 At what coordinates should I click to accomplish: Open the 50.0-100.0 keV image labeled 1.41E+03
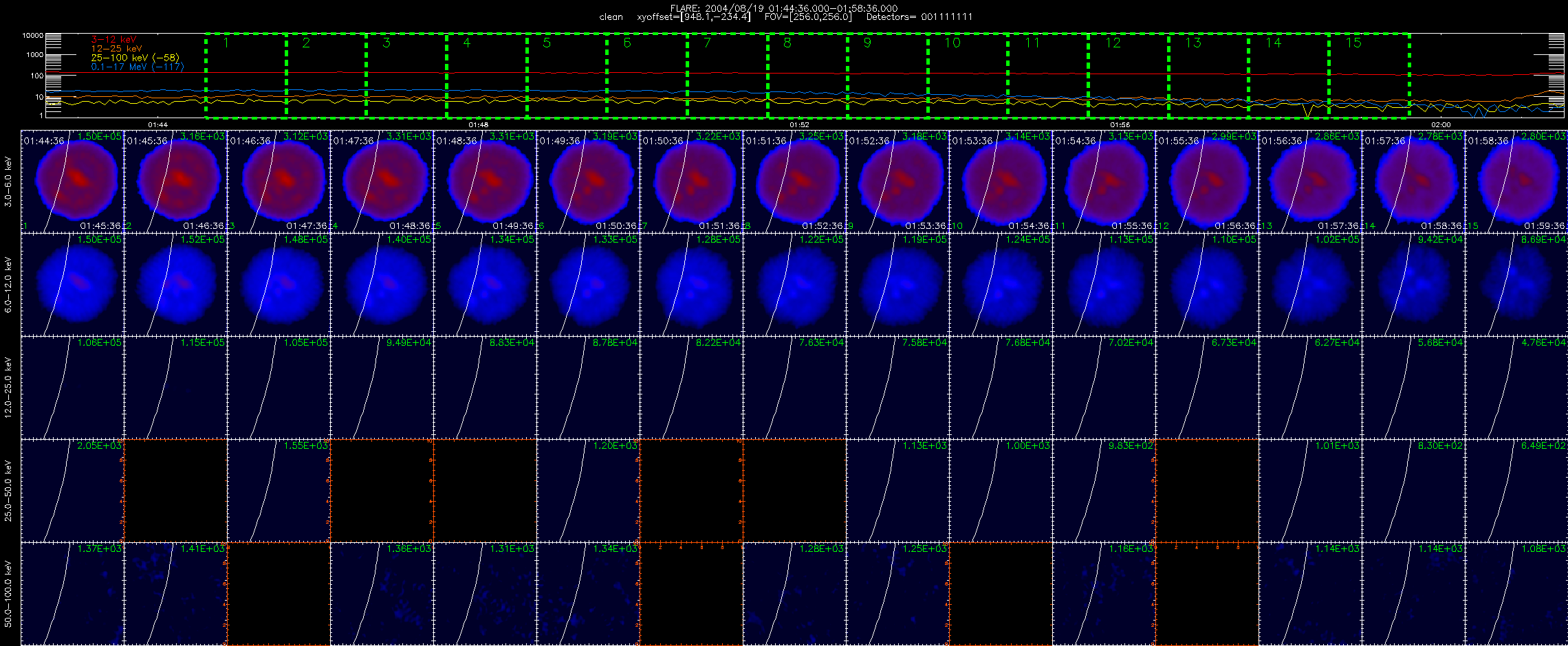tap(175, 594)
